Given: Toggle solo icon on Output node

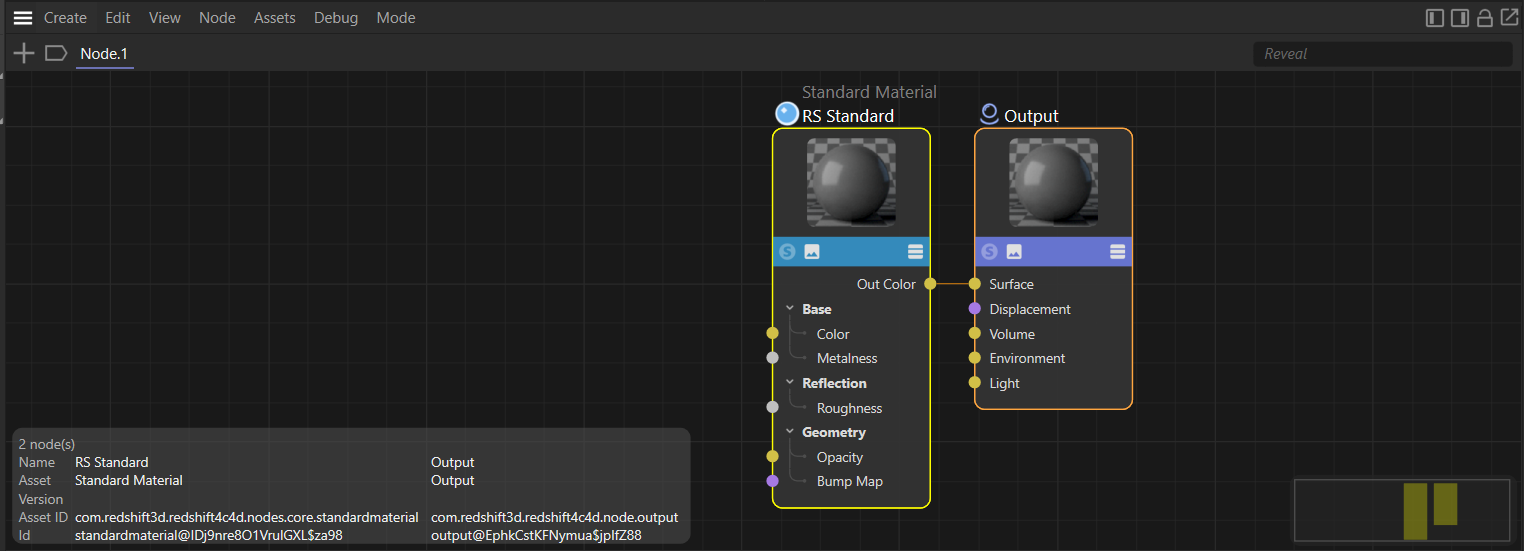Looking at the screenshot, I should pyautogui.click(x=989, y=252).
